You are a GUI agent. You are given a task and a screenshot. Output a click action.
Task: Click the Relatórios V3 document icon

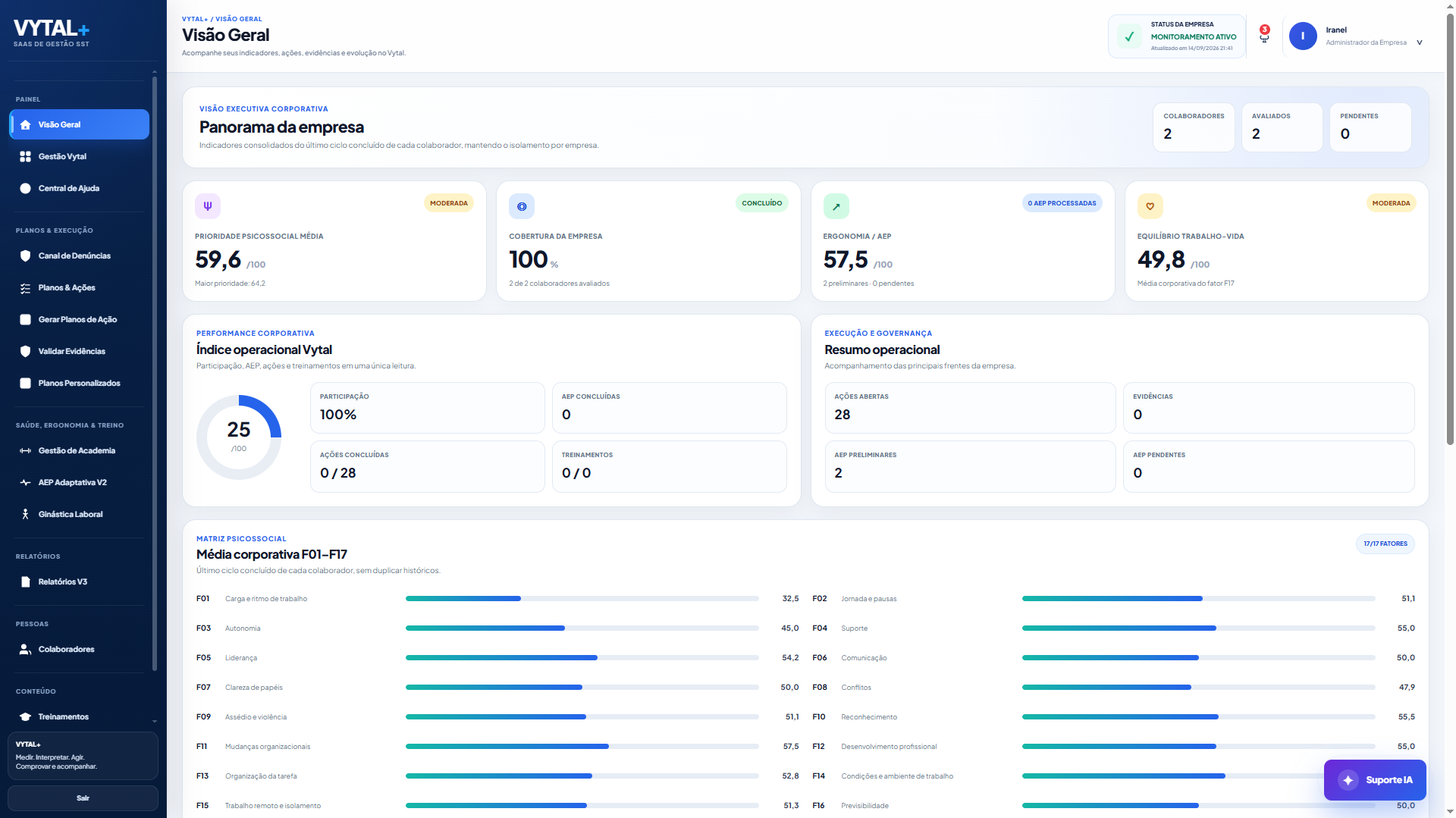click(25, 582)
